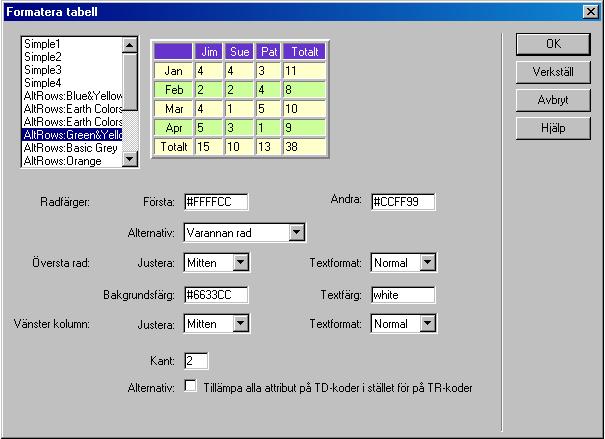Click the 38 grand total cell
This screenshot has height=439, width=605.
click(x=304, y=147)
